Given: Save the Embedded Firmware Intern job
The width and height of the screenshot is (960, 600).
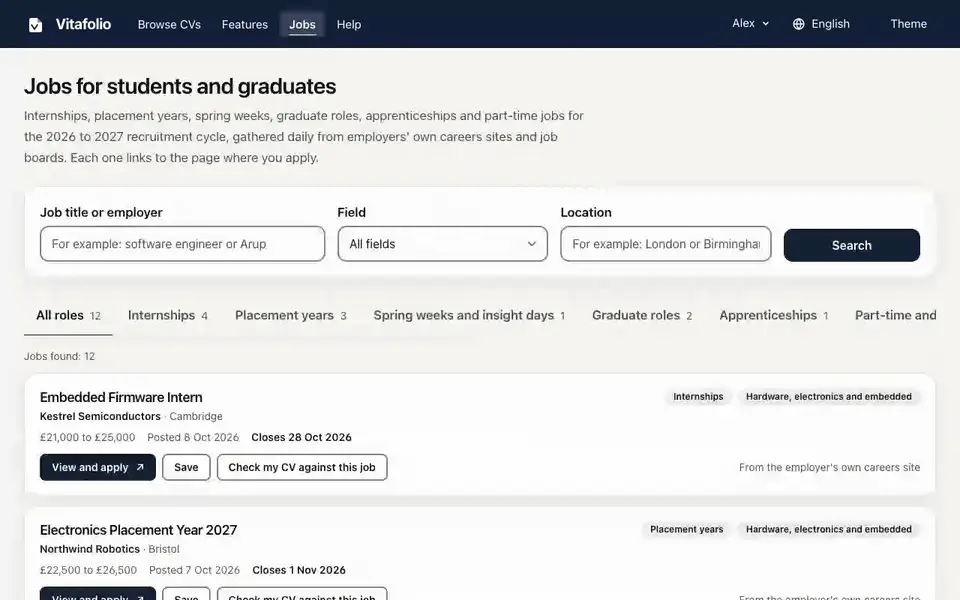Looking at the screenshot, I should (186, 467).
